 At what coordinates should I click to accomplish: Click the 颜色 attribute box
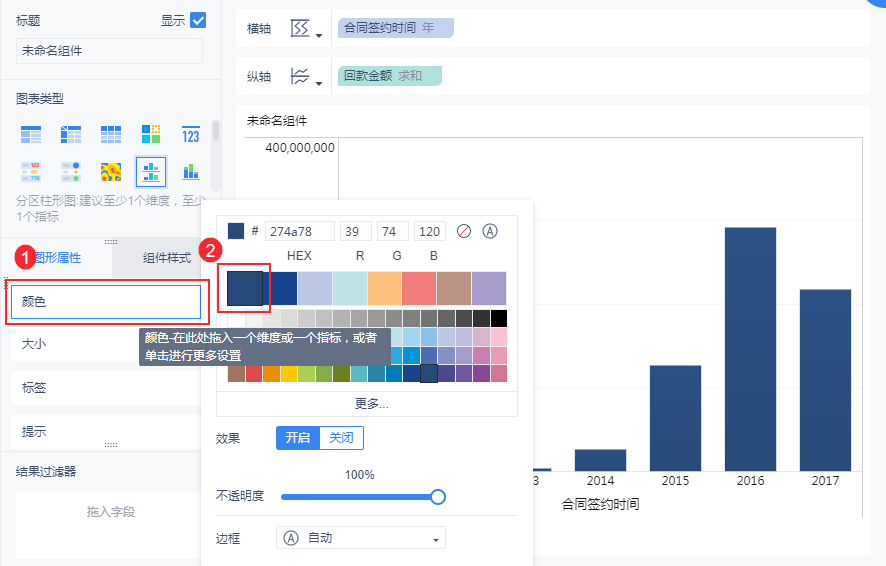(x=106, y=302)
